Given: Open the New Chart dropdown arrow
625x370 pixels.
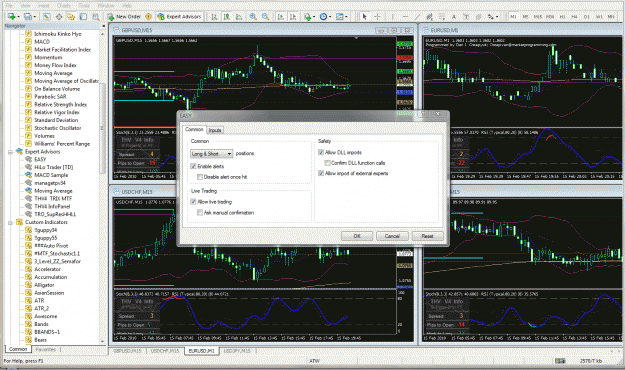Looking at the screenshot, I should (x=18, y=17).
